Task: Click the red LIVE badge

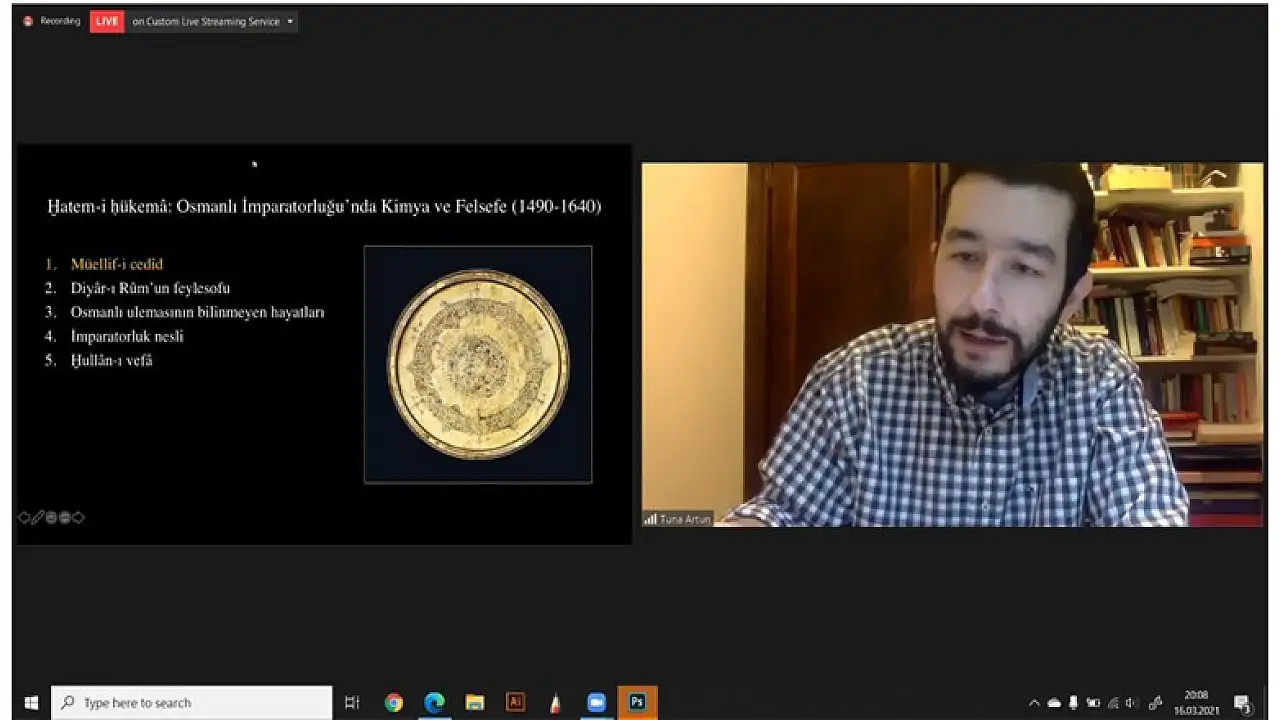Action: point(107,21)
